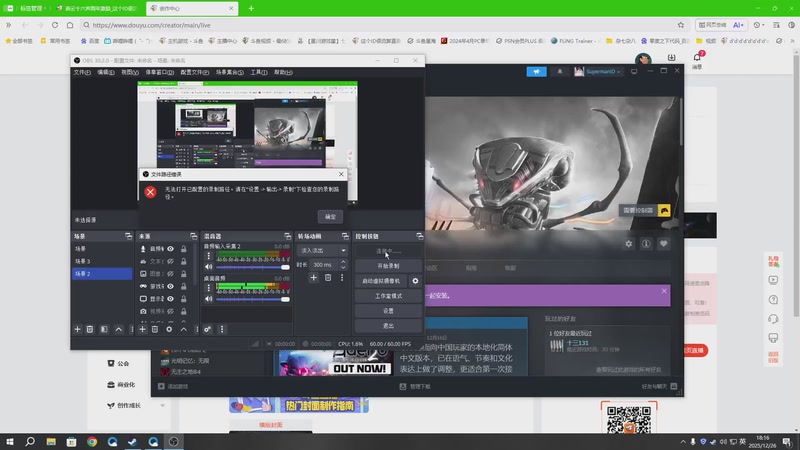Open OBS 文件(F) menu
800x450 pixels.
coord(82,72)
